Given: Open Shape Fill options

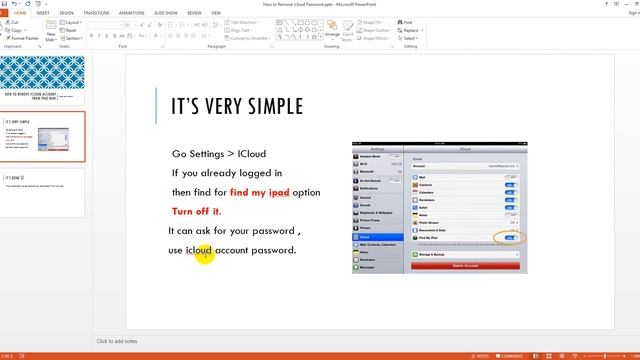Looking at the screenshot, I should (370, 22).
